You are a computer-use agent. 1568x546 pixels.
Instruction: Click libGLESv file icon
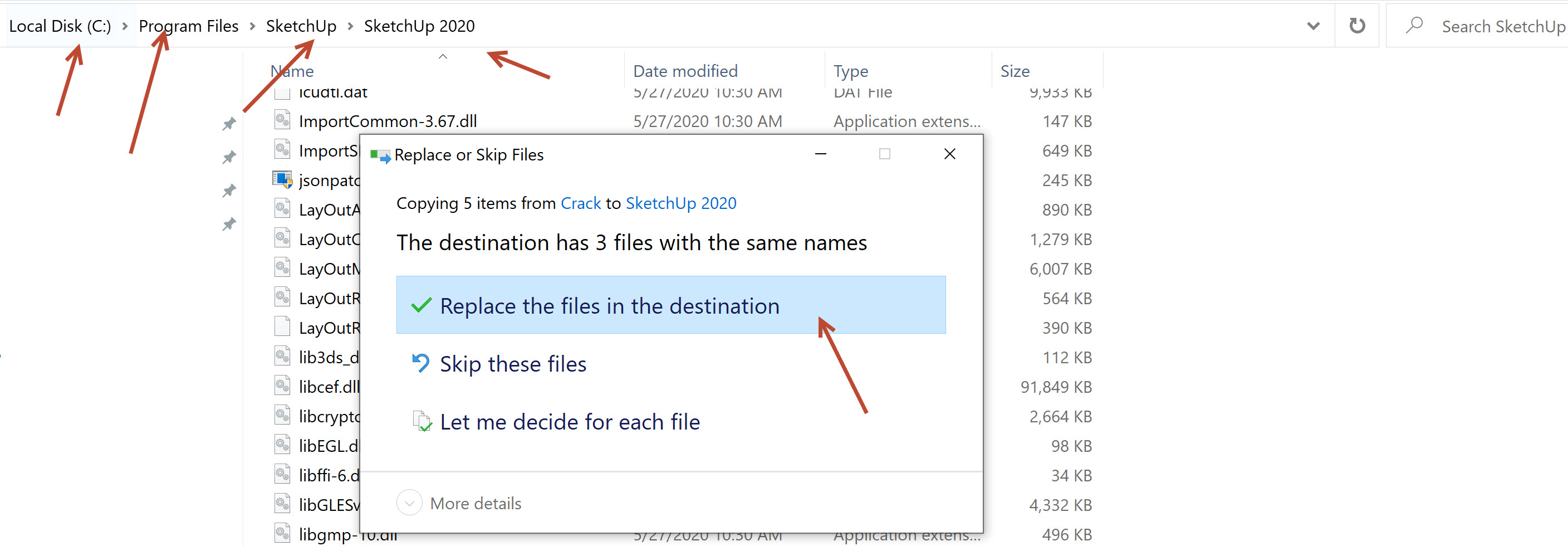click(x=282, y=504)
